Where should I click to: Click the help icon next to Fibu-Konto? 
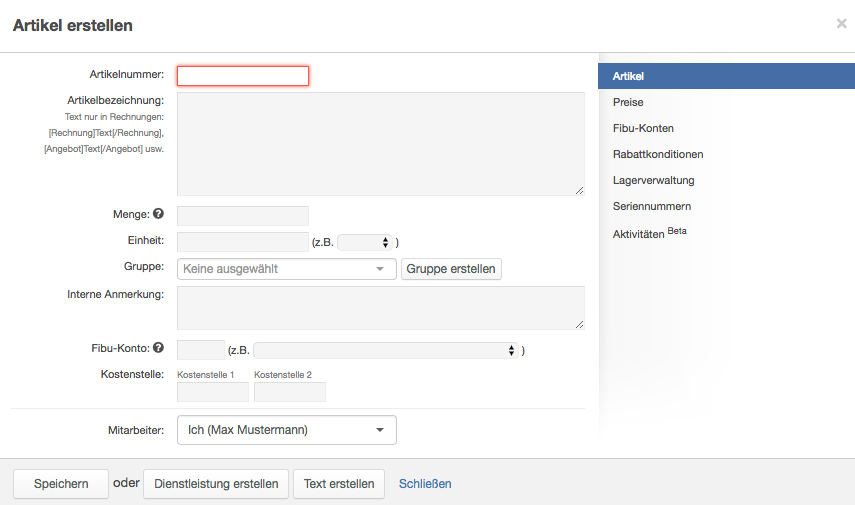click(x=158, y=347)
